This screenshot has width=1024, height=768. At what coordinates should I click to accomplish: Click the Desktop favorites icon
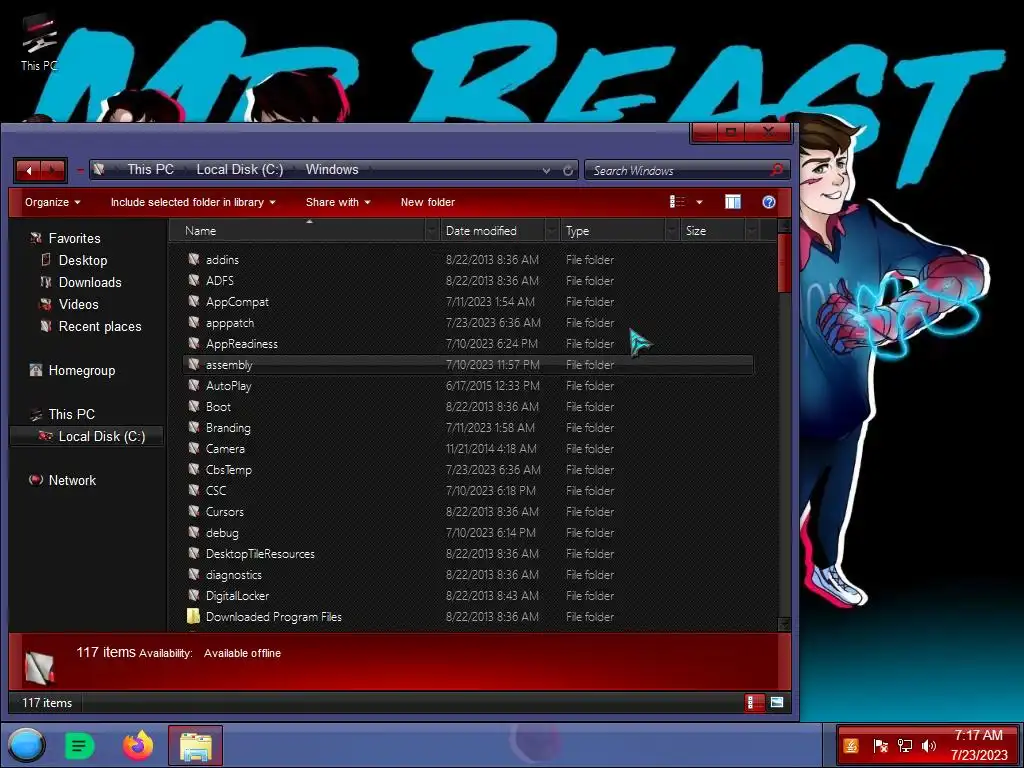[46, 260]
